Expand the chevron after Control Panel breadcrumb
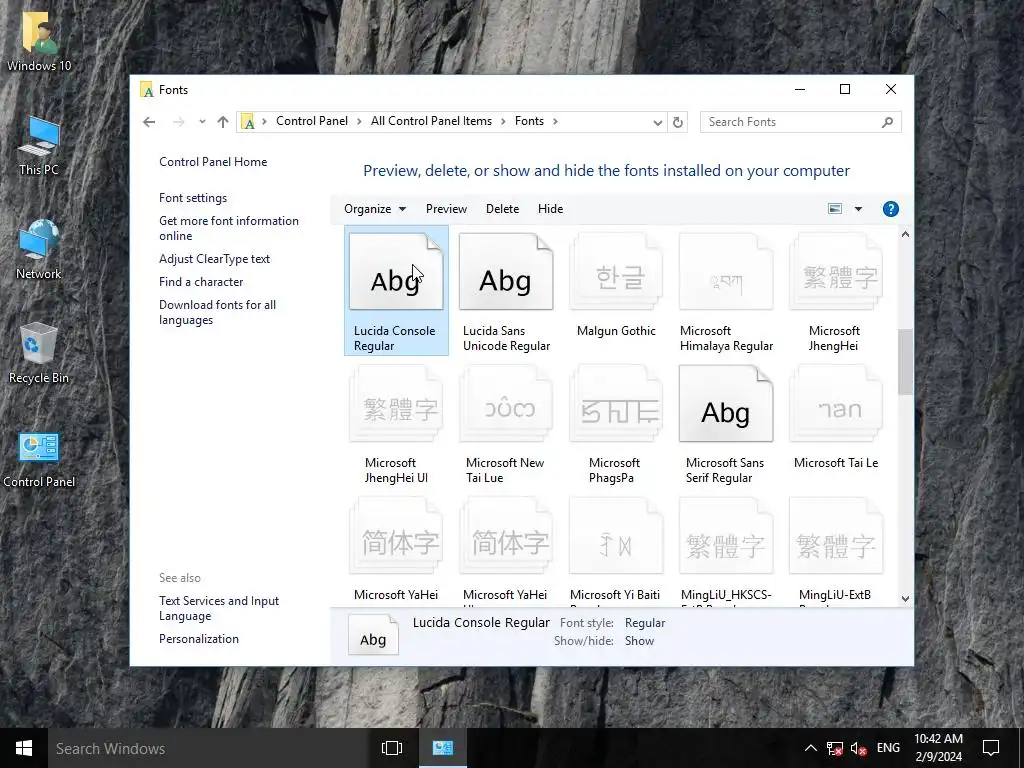 [359, 121]
